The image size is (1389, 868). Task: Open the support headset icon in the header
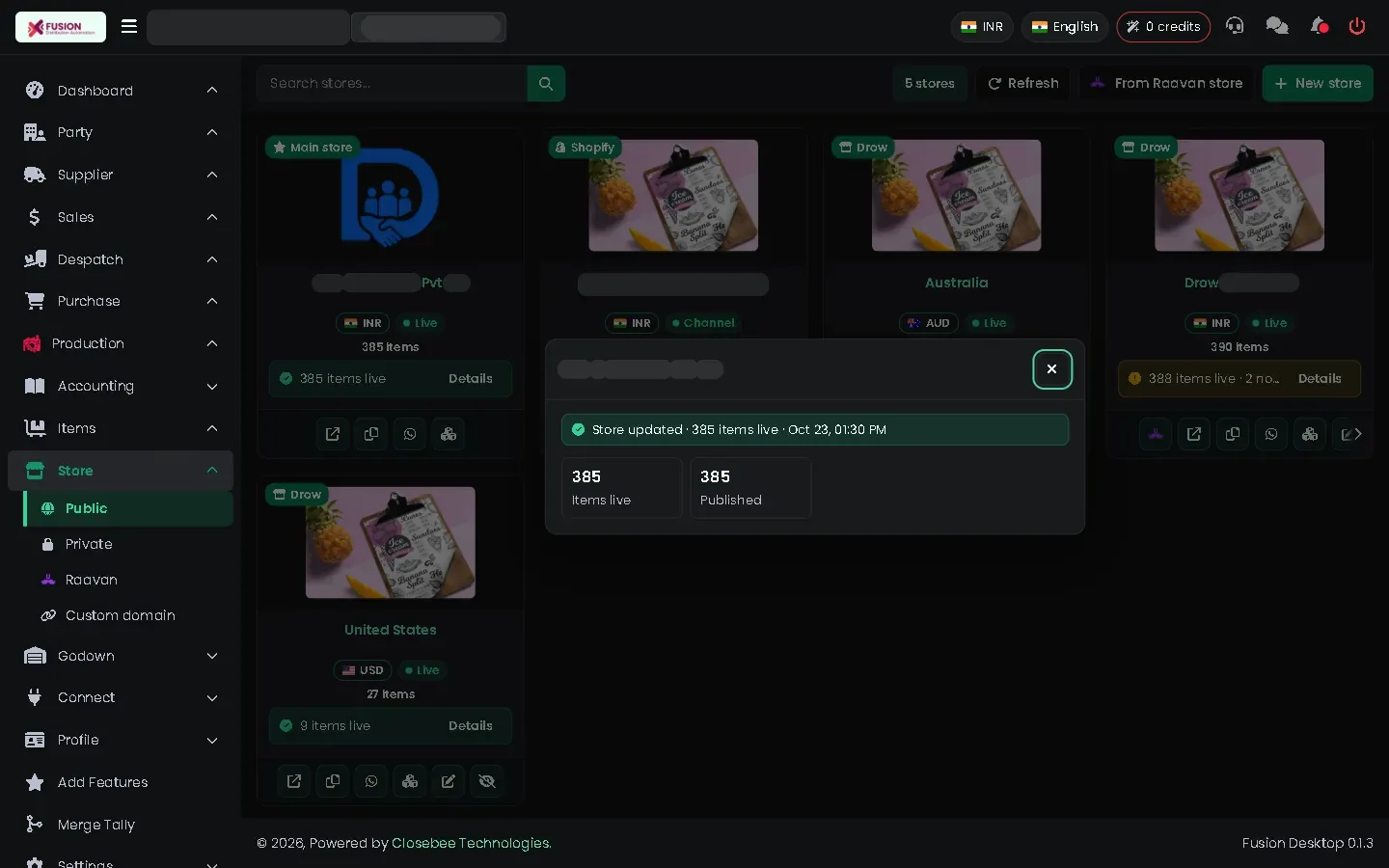(1235, 26)
